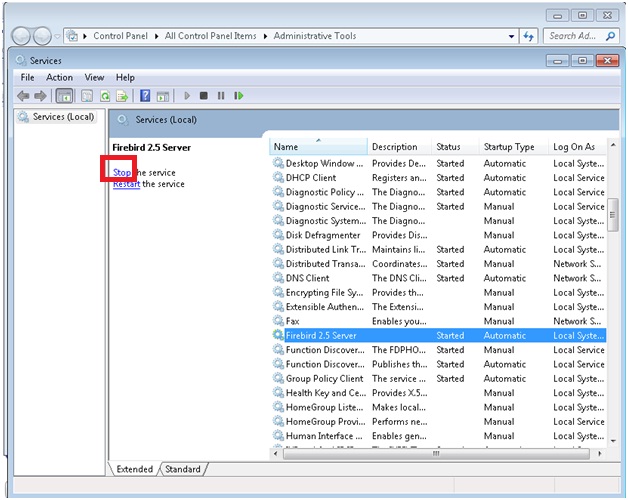Toggle the Show/Hide Console Tree icon
The width and height of the screenshot is (628, 500).
(64, 96)
